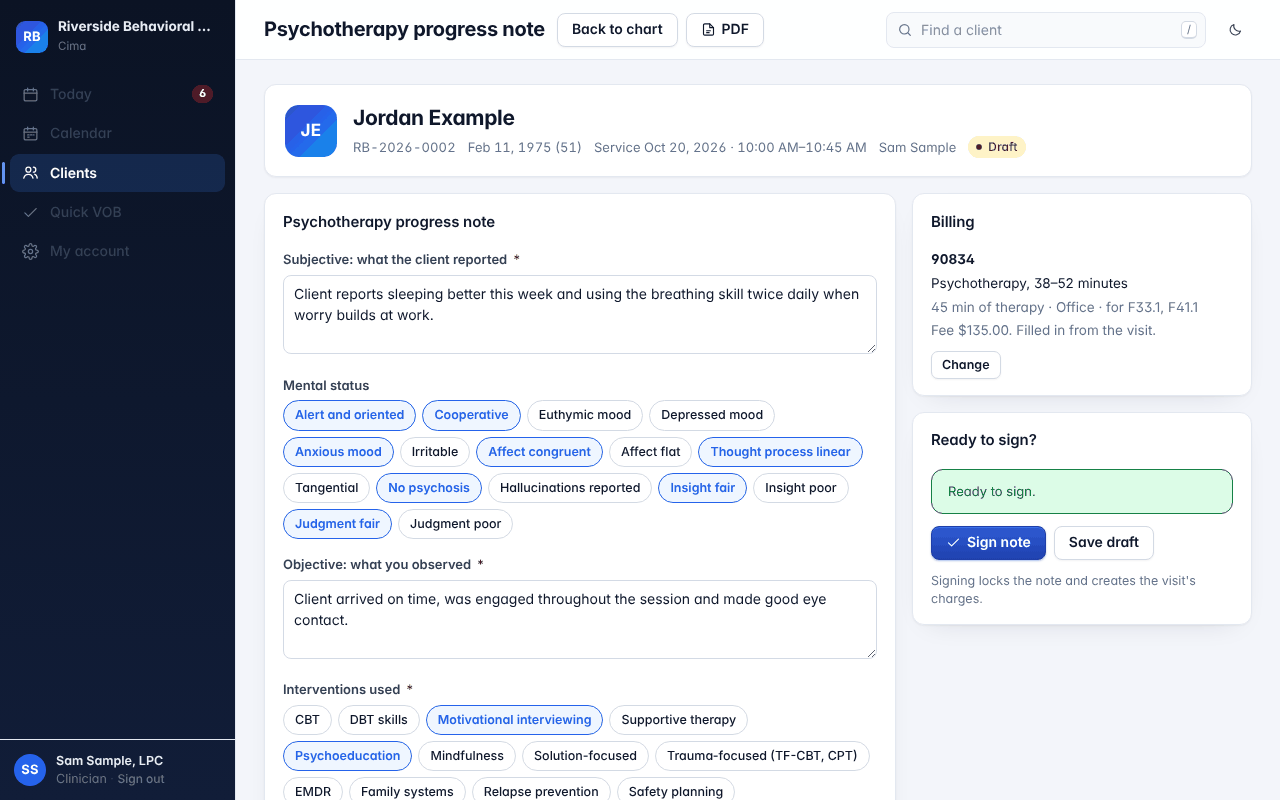The image size is (1280, 800).
Task: Export note with the PDF button
Action: click(725, 30)
